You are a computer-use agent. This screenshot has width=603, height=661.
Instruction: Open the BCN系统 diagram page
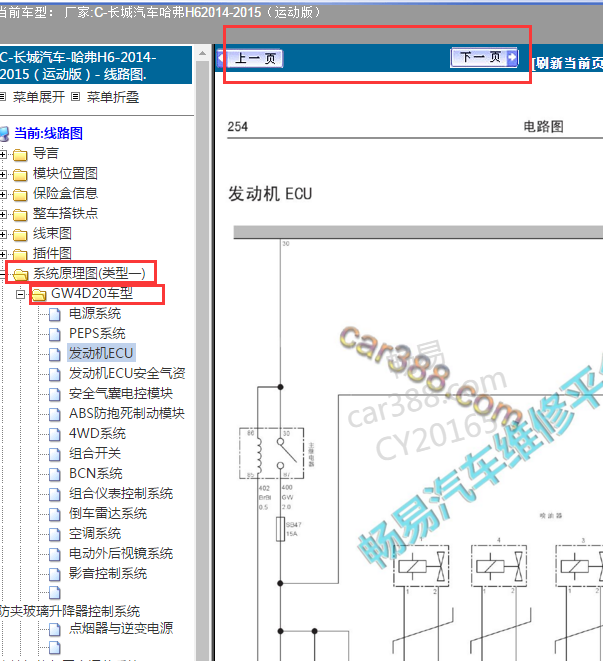click(96, 474)
